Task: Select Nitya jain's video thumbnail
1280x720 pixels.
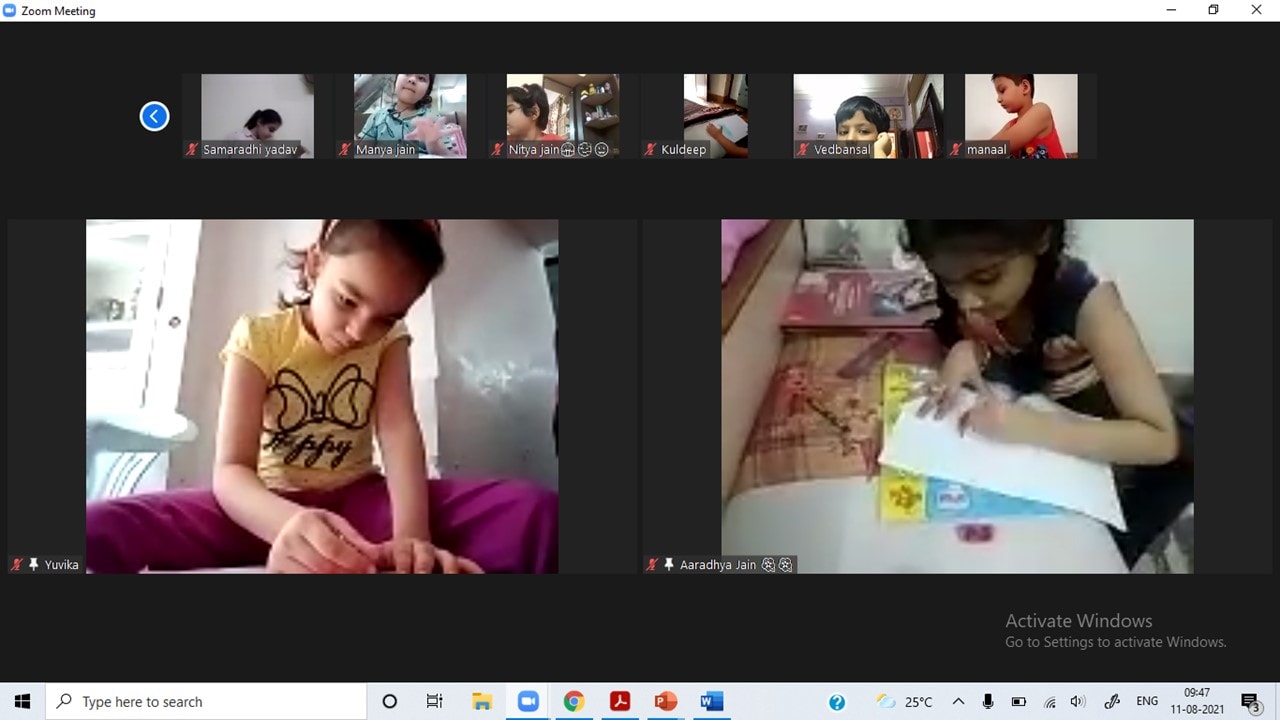Action: pos(563,116)
